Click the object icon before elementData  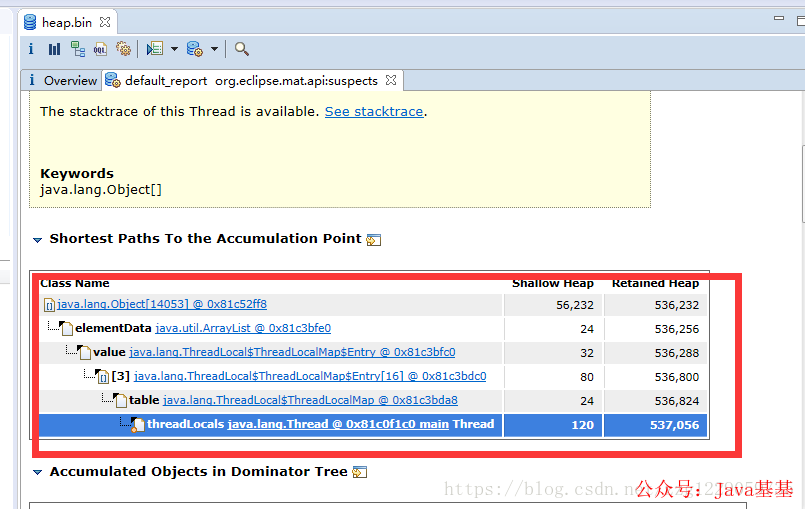click(66, 328)
